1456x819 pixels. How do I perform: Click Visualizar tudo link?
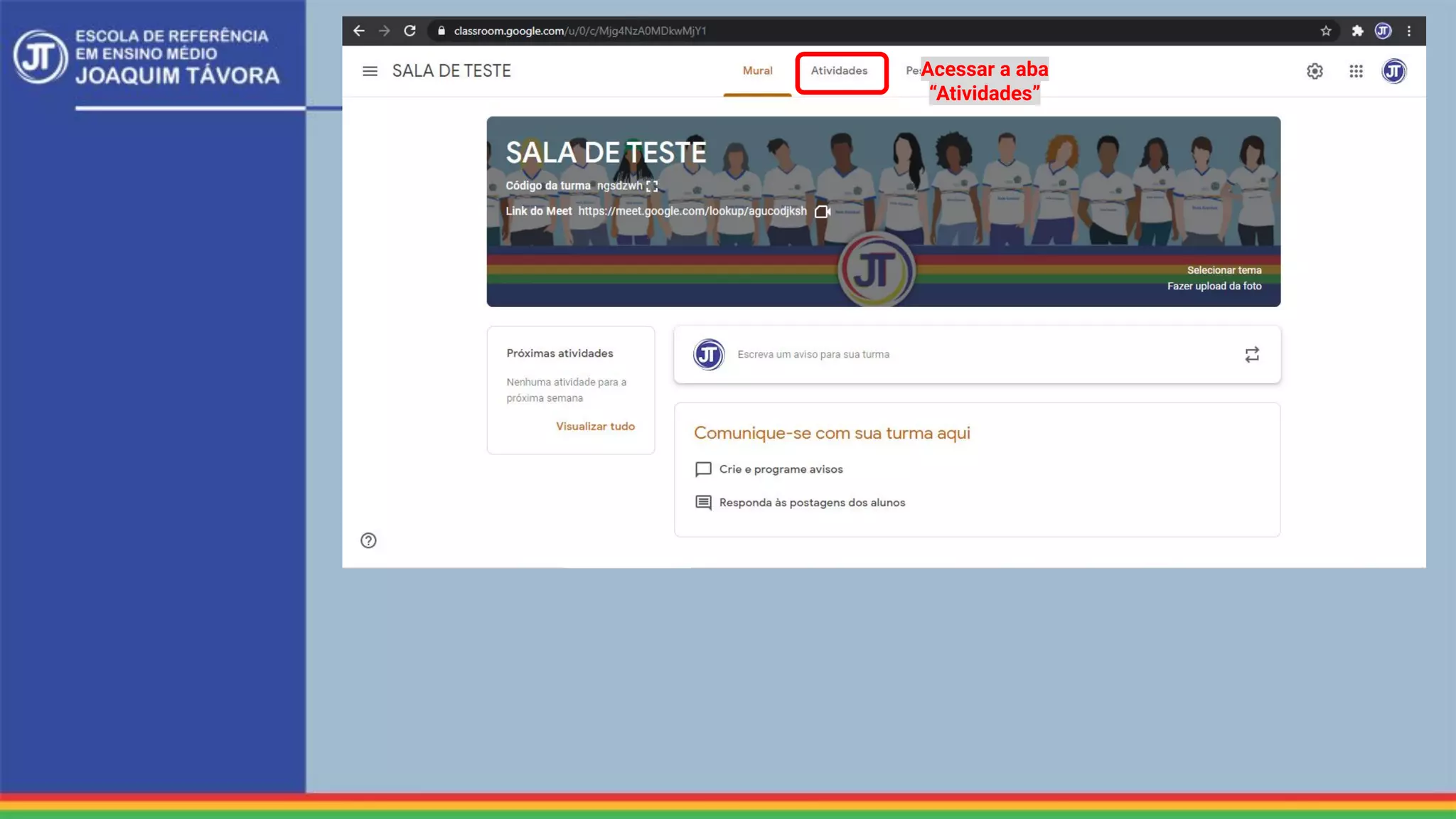click(x=595, y=427)
